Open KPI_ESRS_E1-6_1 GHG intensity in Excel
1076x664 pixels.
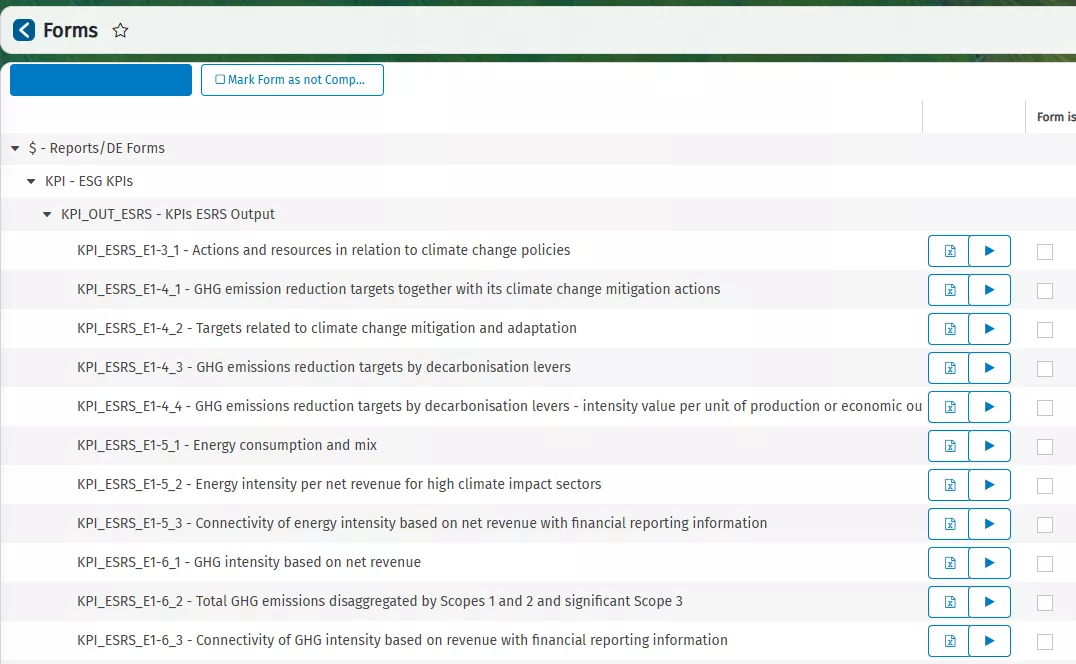pos(949,563)
